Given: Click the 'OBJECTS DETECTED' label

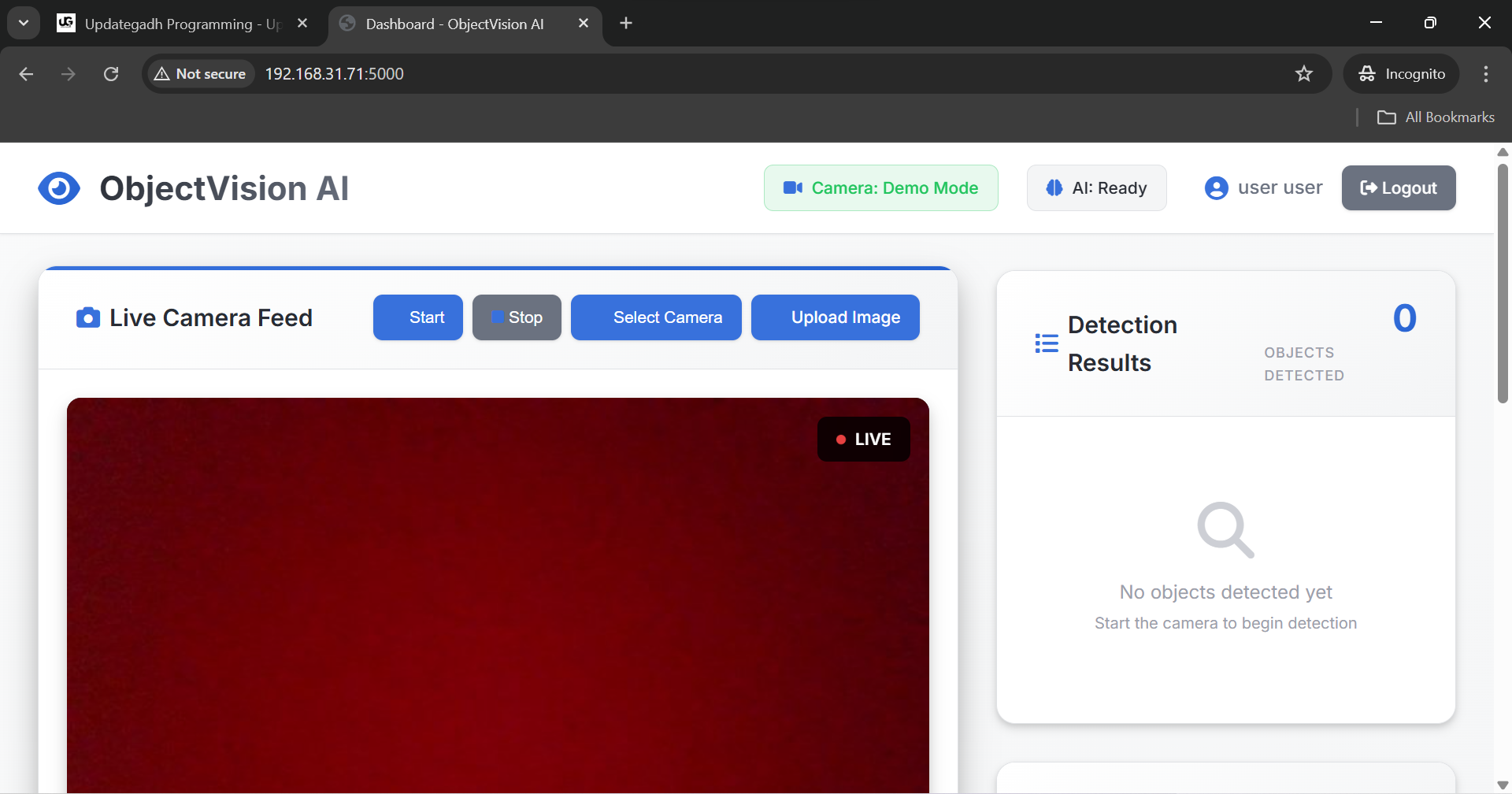Looking at the screenshot, I should tap(1304, 364).
